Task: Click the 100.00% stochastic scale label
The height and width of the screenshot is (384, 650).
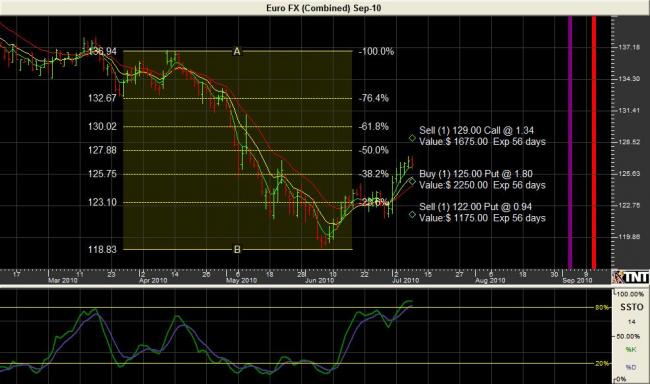Action: (630, 294)
